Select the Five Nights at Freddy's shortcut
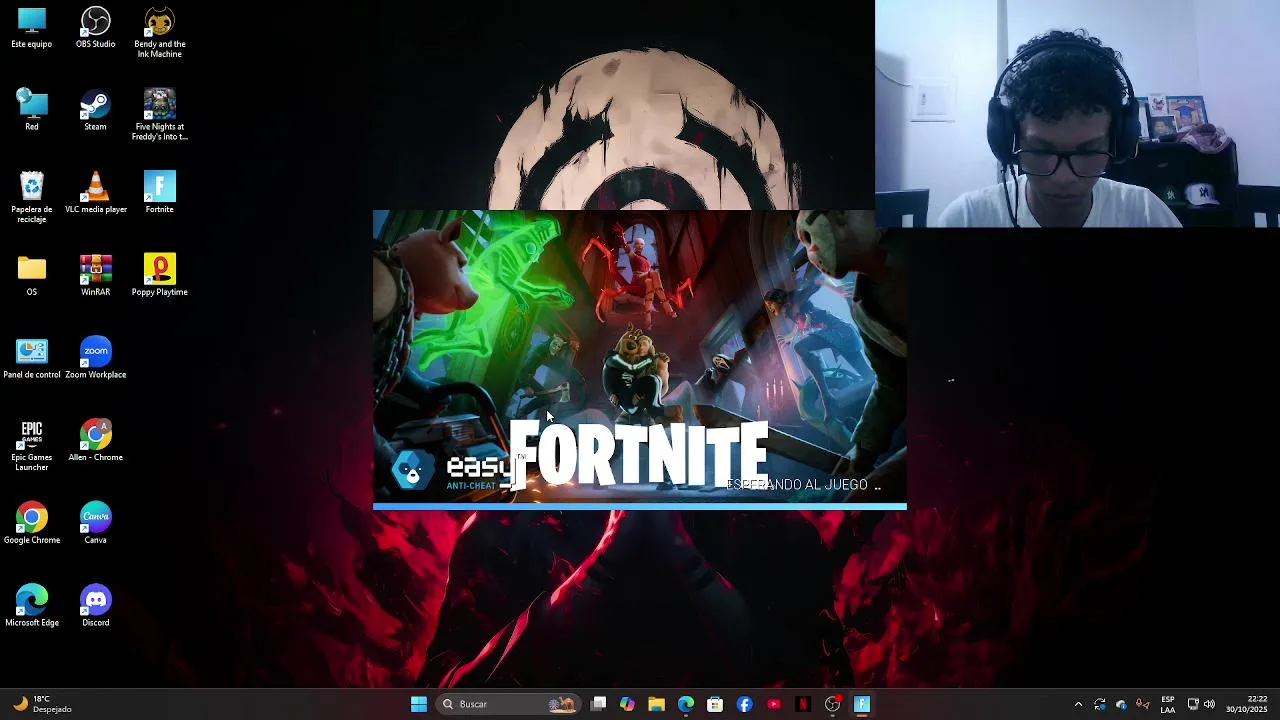This screenshot has width=1280, height=720. pyautogui.click(x=160, y=115)
